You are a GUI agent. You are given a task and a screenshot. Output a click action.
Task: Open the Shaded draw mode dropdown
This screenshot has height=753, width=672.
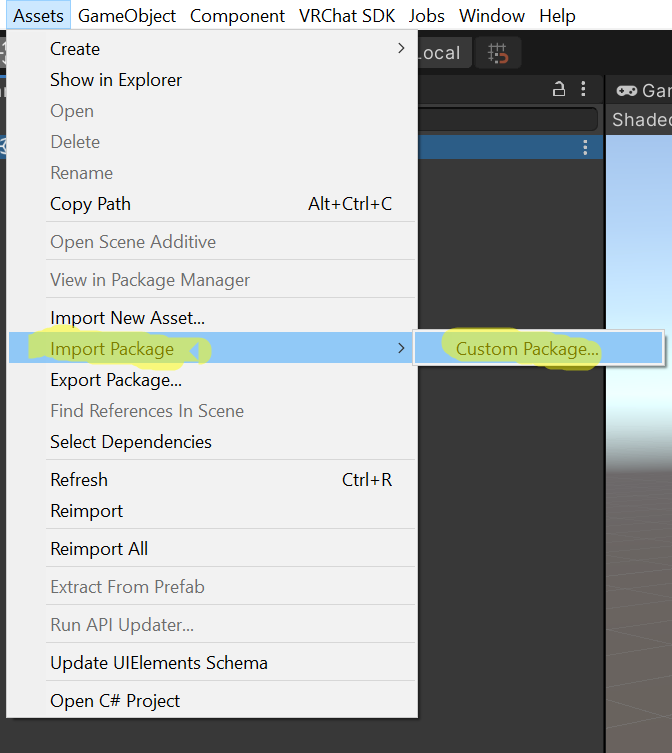[x=641, y=120]
